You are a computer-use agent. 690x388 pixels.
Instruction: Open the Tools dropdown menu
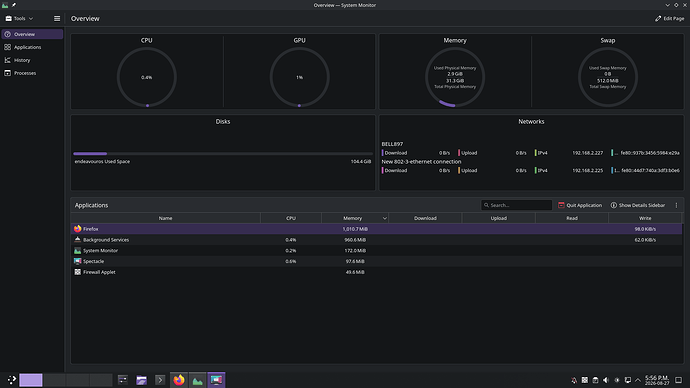19,18
